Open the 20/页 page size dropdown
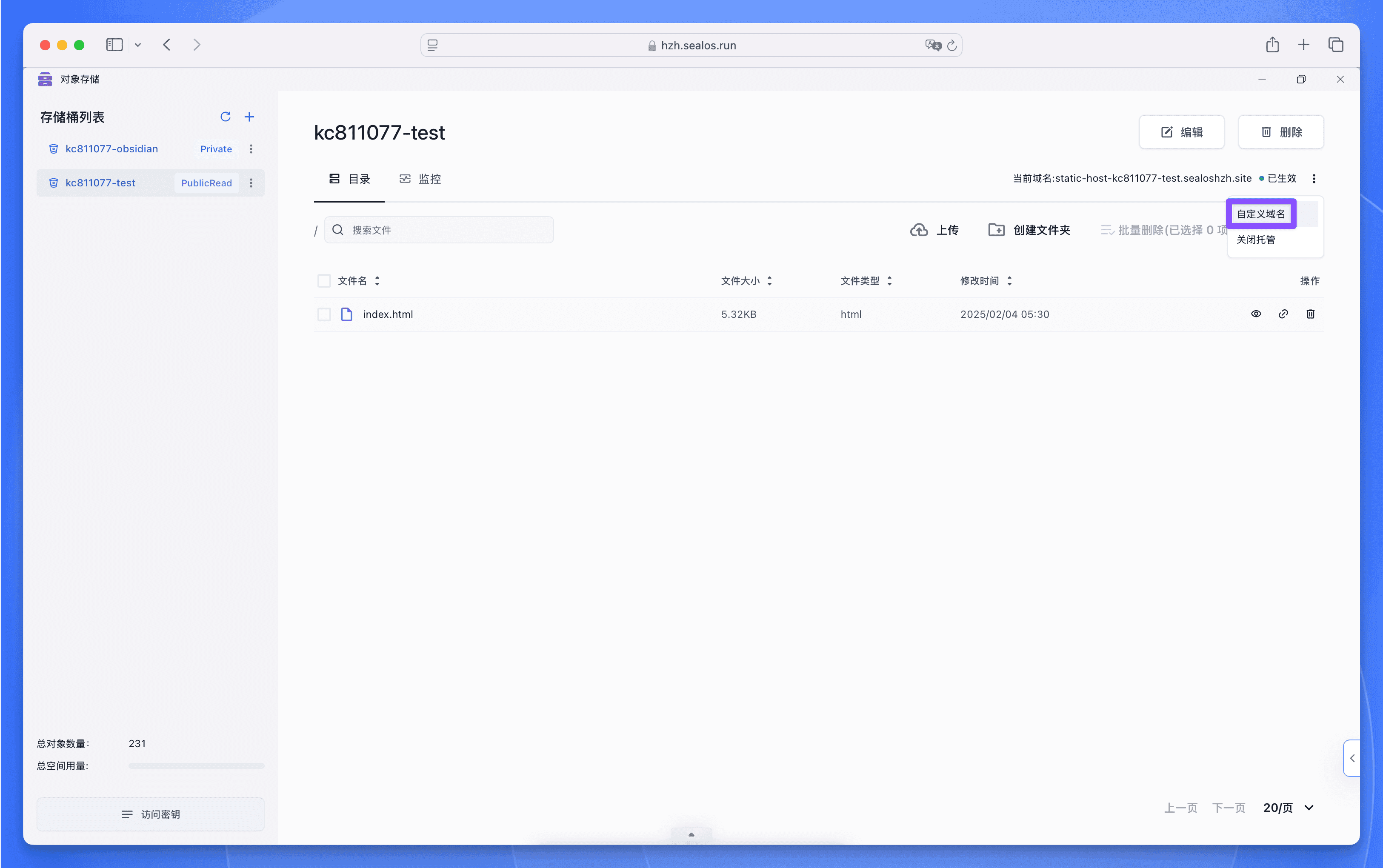The width and height of the screenshot is (1383, 868). 1288,808
